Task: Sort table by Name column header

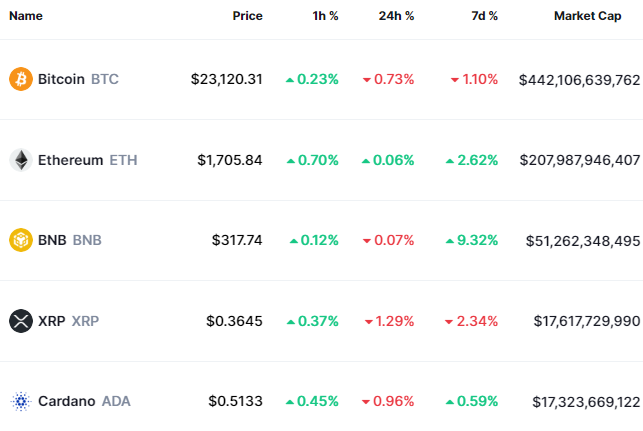Action: 25,16
